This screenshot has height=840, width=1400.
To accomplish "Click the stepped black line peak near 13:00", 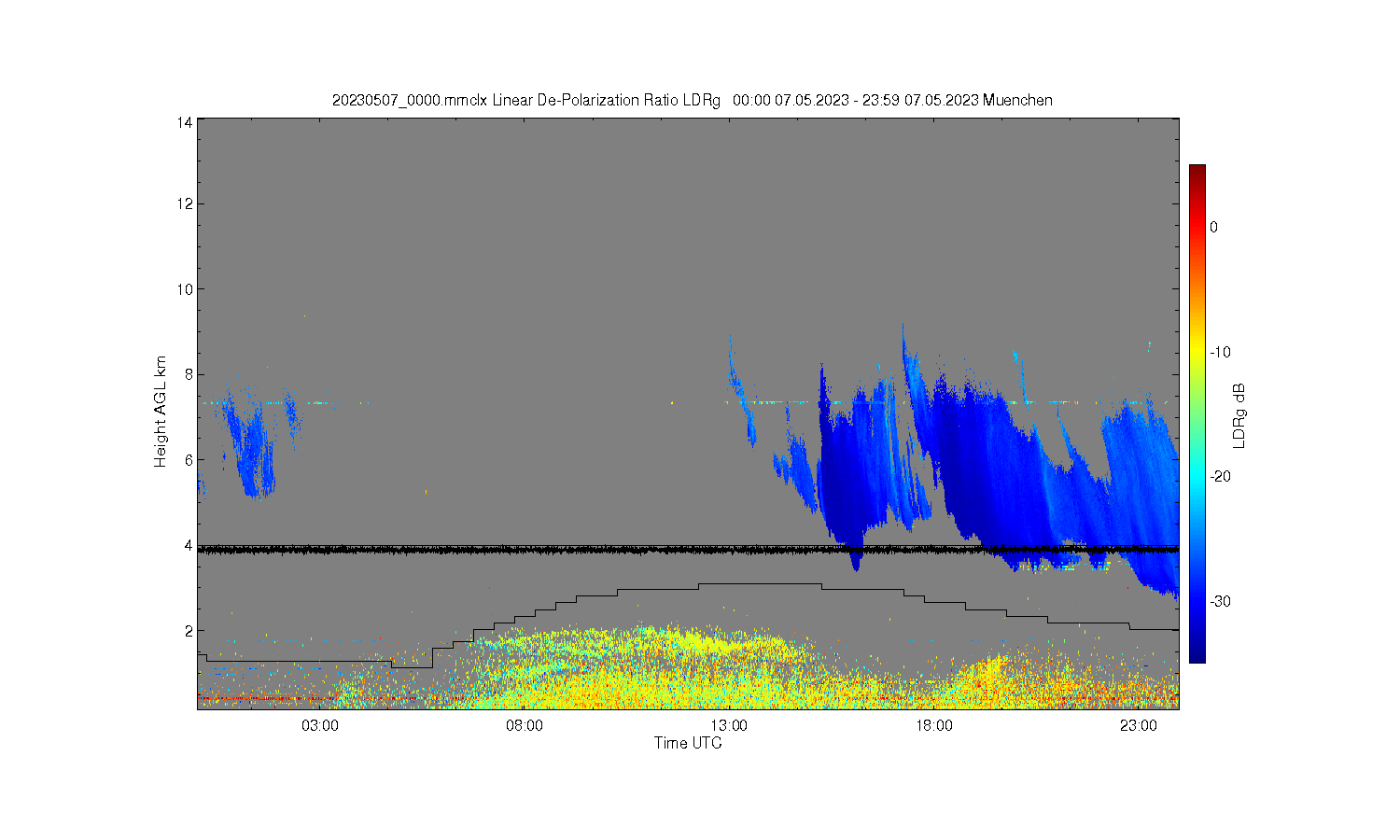I will point(760,584).
